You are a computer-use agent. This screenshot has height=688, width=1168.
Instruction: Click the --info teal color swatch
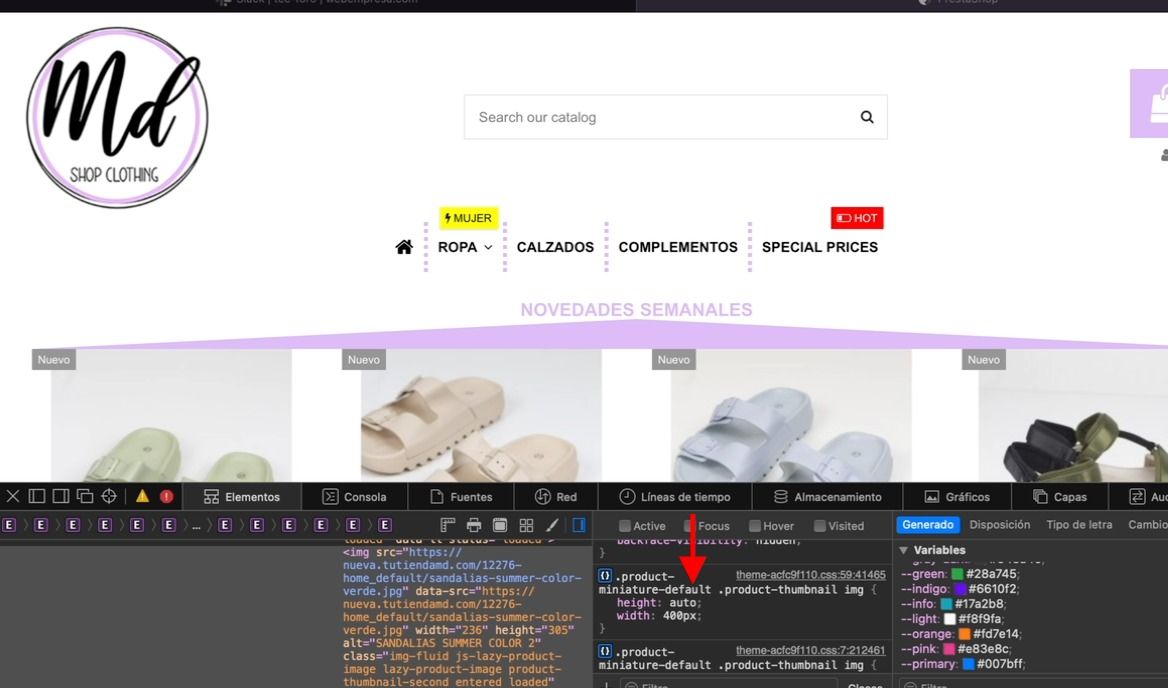point(946,604)
